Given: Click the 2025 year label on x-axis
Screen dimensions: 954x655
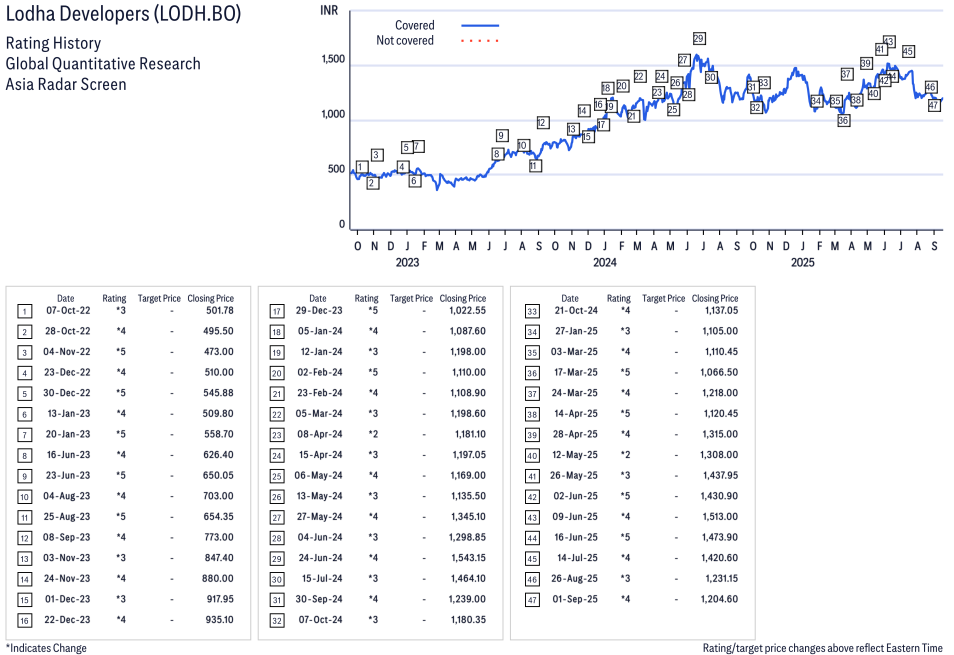Looking at the screenshot, I should click(803, 263).
